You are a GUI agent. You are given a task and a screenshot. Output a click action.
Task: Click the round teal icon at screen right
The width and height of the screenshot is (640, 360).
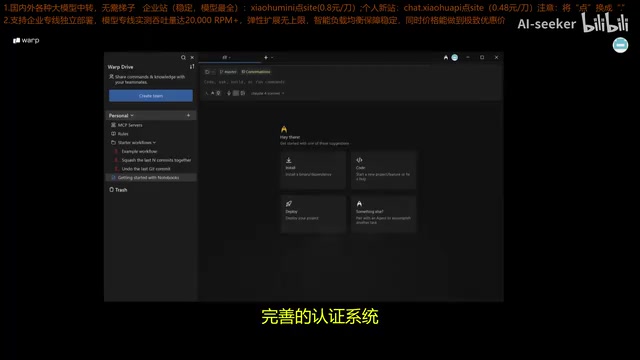620,45
